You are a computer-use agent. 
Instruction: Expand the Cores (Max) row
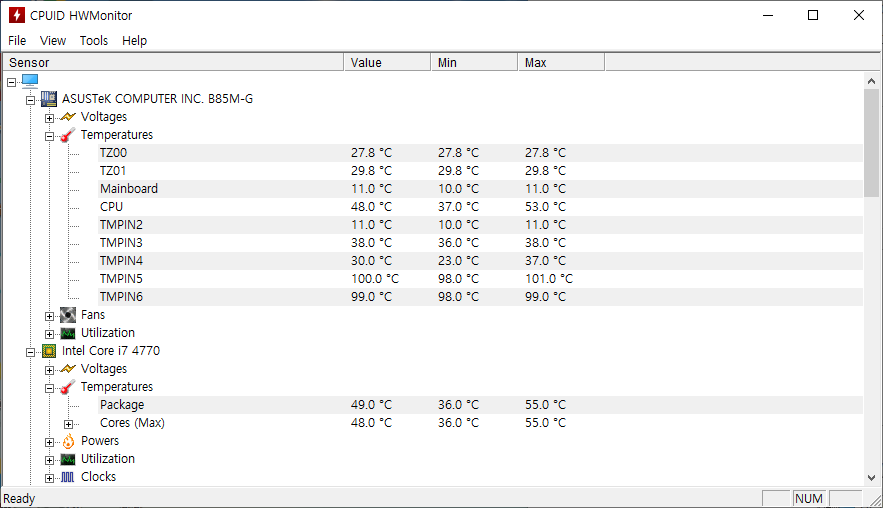coord(68,424)
